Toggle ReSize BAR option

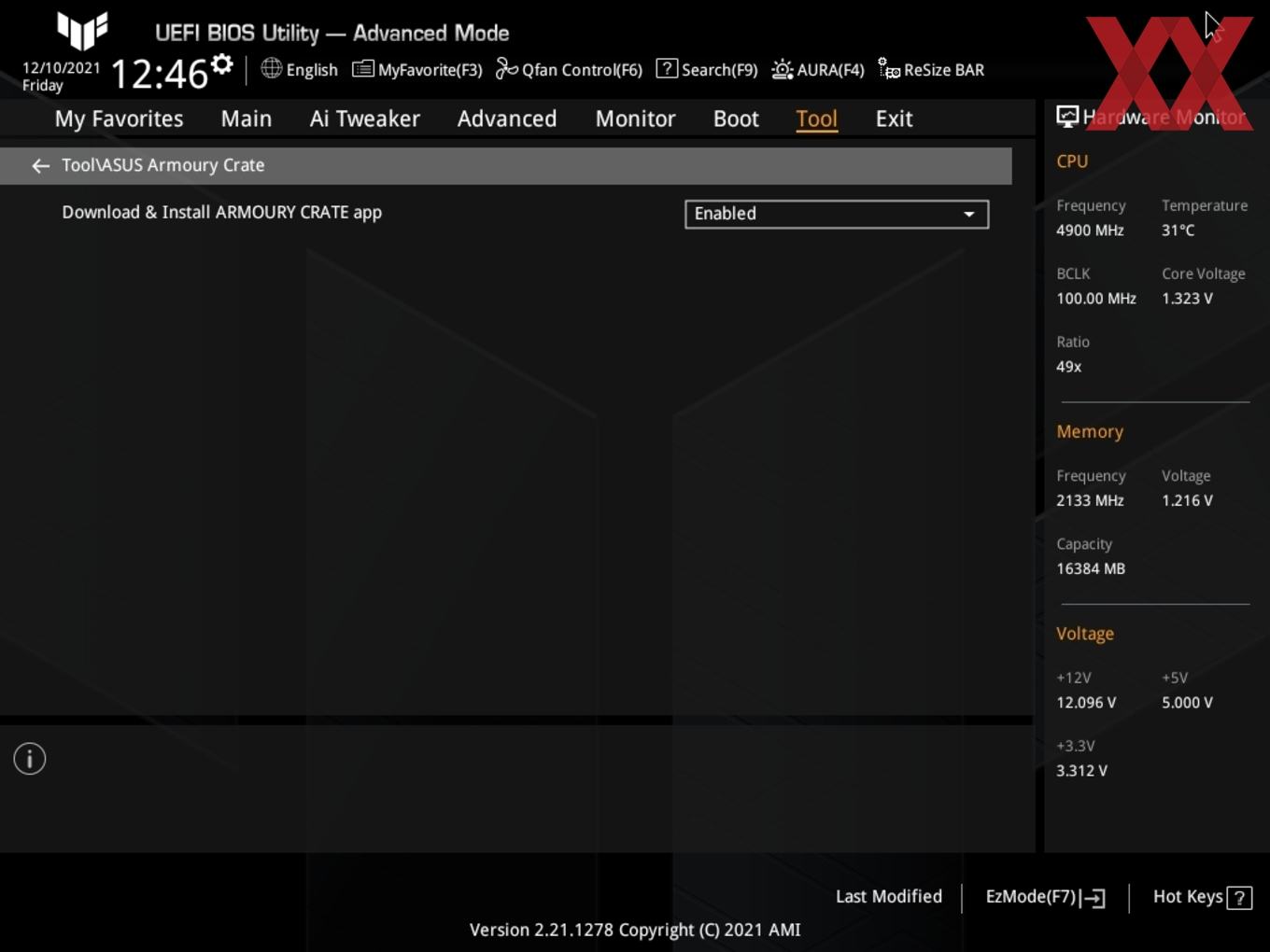tap(931, 69)
